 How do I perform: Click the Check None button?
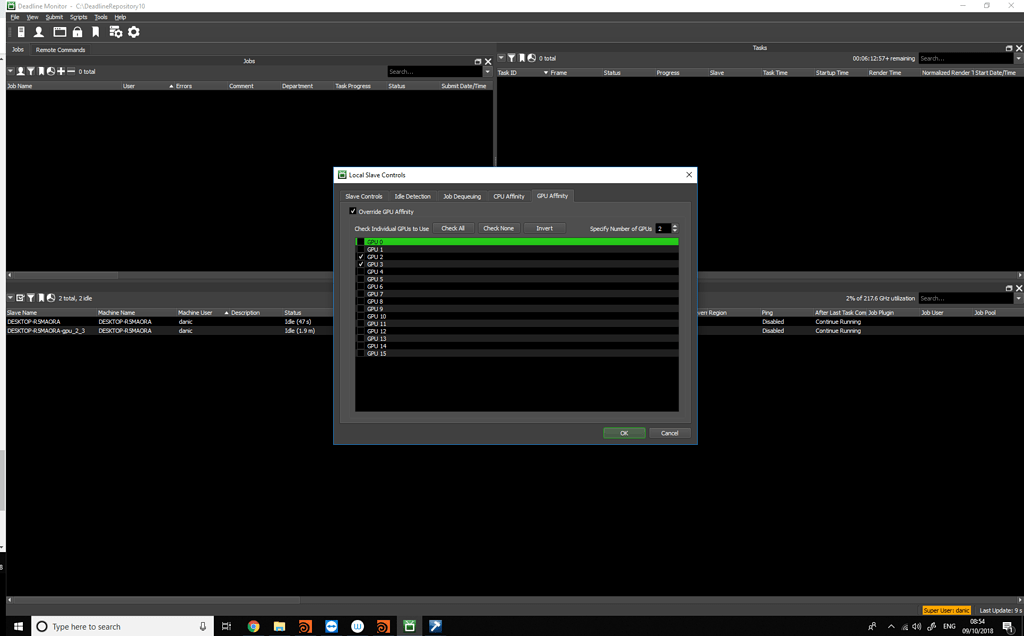(498, 228)
